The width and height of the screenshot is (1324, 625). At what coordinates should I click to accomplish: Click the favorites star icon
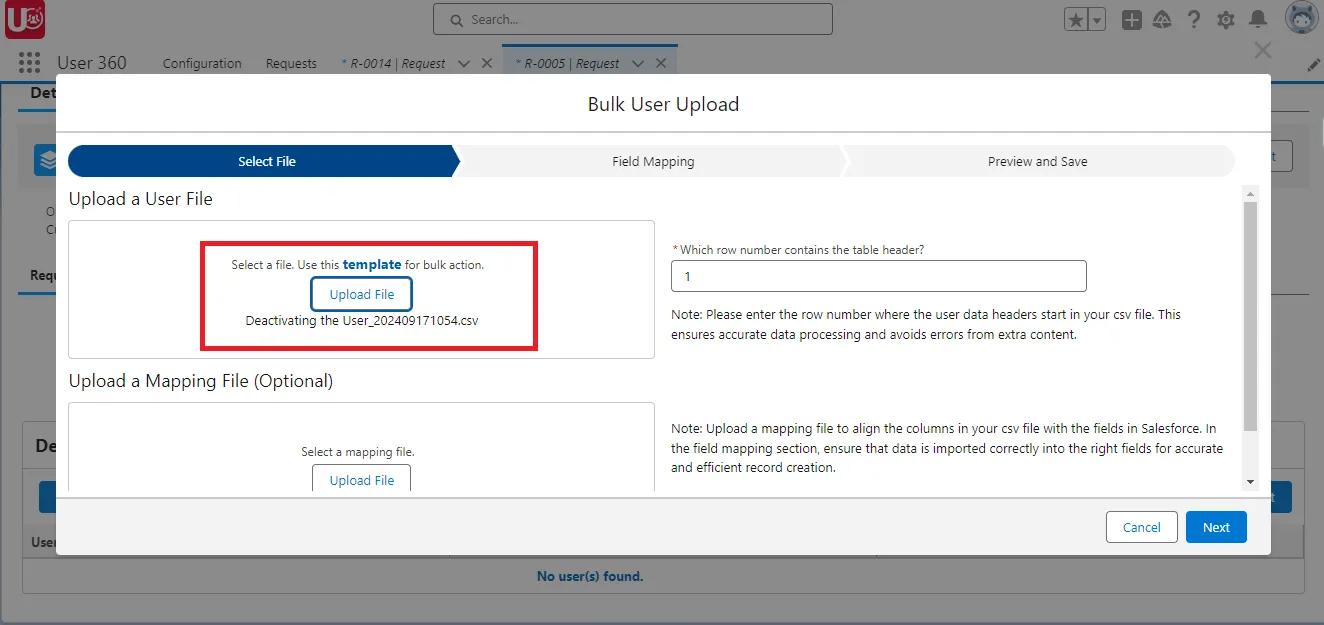coord(1075,19)
